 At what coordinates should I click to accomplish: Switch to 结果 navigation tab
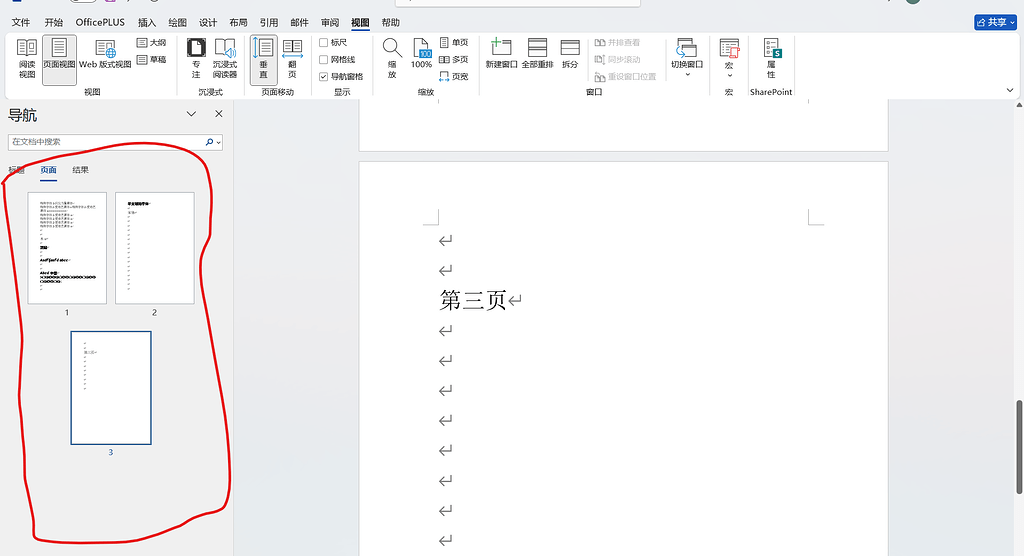[x=80, y=170]
